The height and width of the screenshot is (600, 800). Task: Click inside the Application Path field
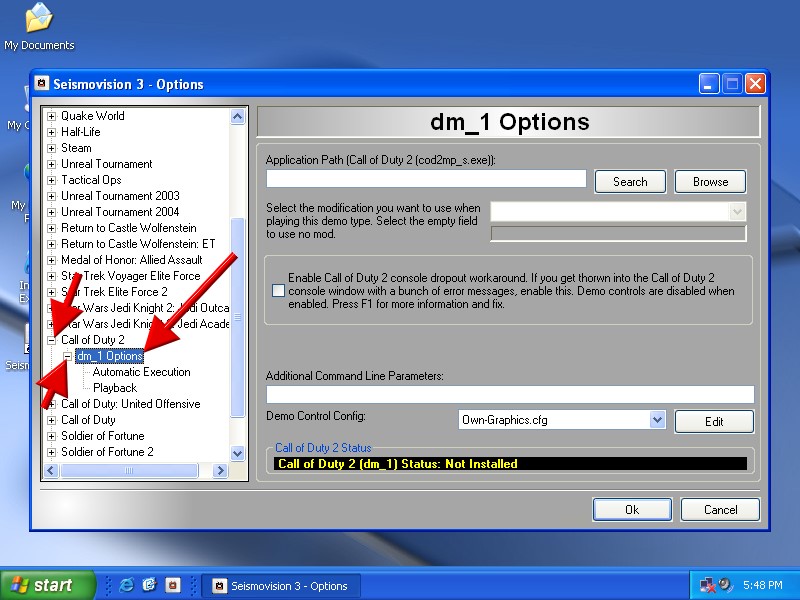coord(426,179)
